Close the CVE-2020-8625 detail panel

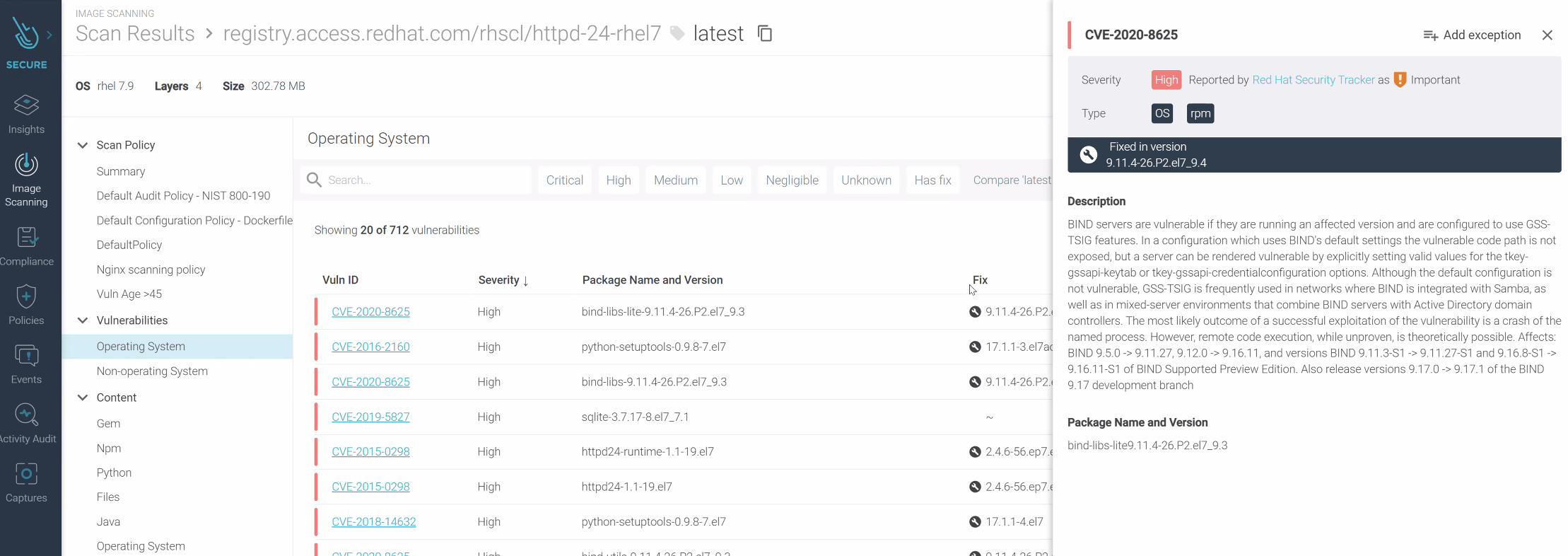tap(1547, 35)
